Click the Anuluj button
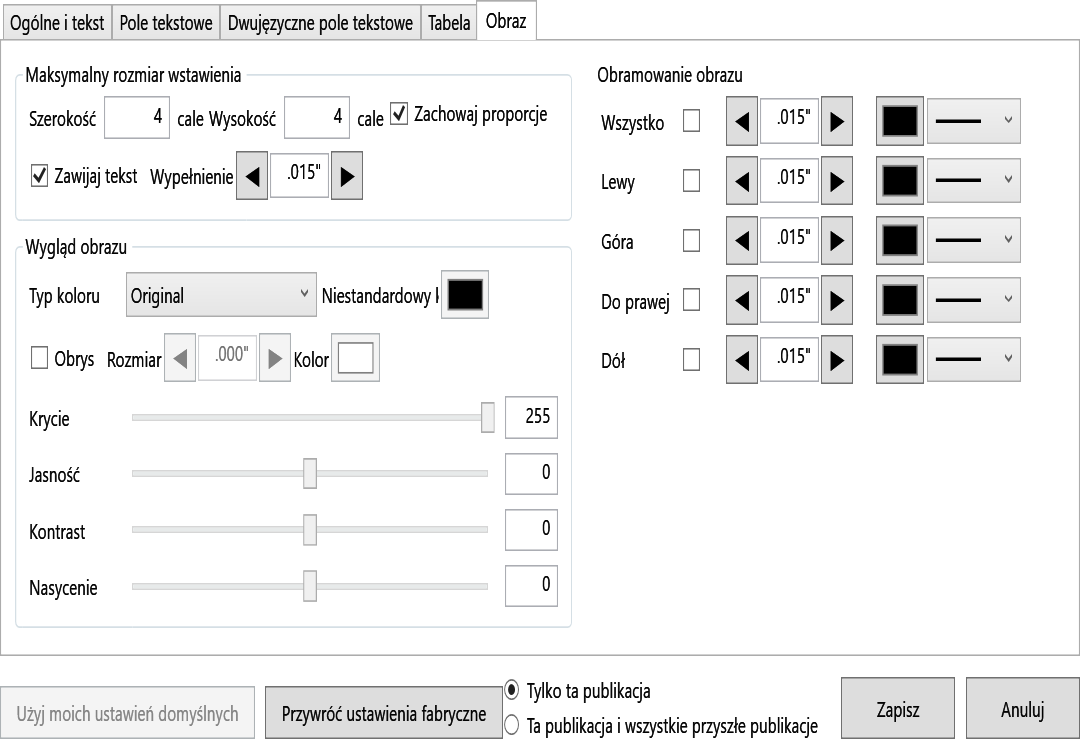The height and width of the screenshot is (740, 1080). tap(1022, 709)
